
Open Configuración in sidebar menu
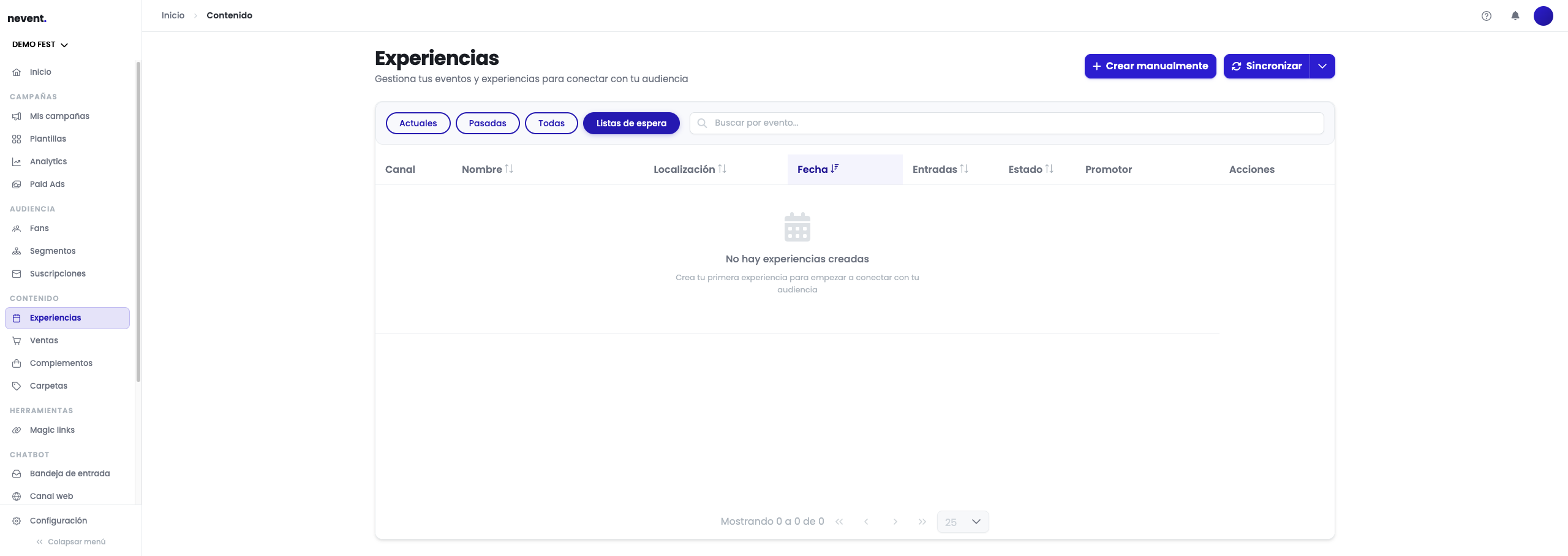tap(67, 521)
